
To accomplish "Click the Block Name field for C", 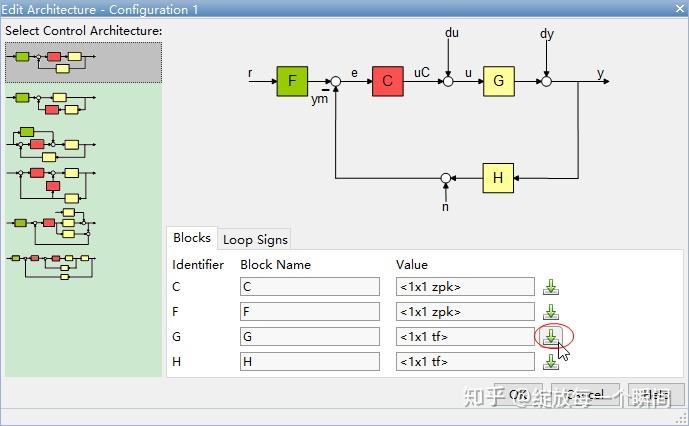I will click(310, 287).
